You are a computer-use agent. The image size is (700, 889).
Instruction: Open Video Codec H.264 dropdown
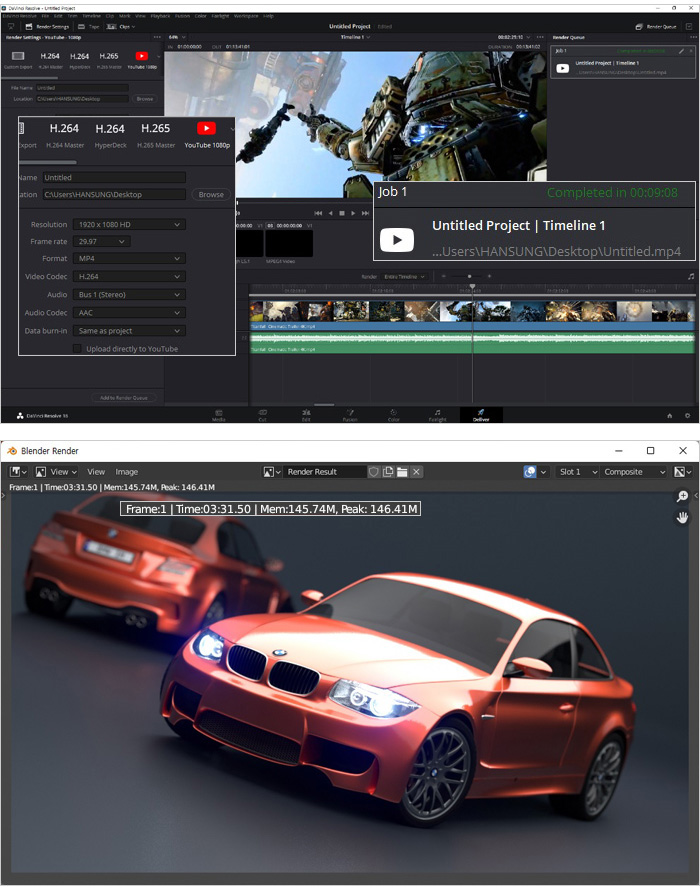(x=129, y=277)
